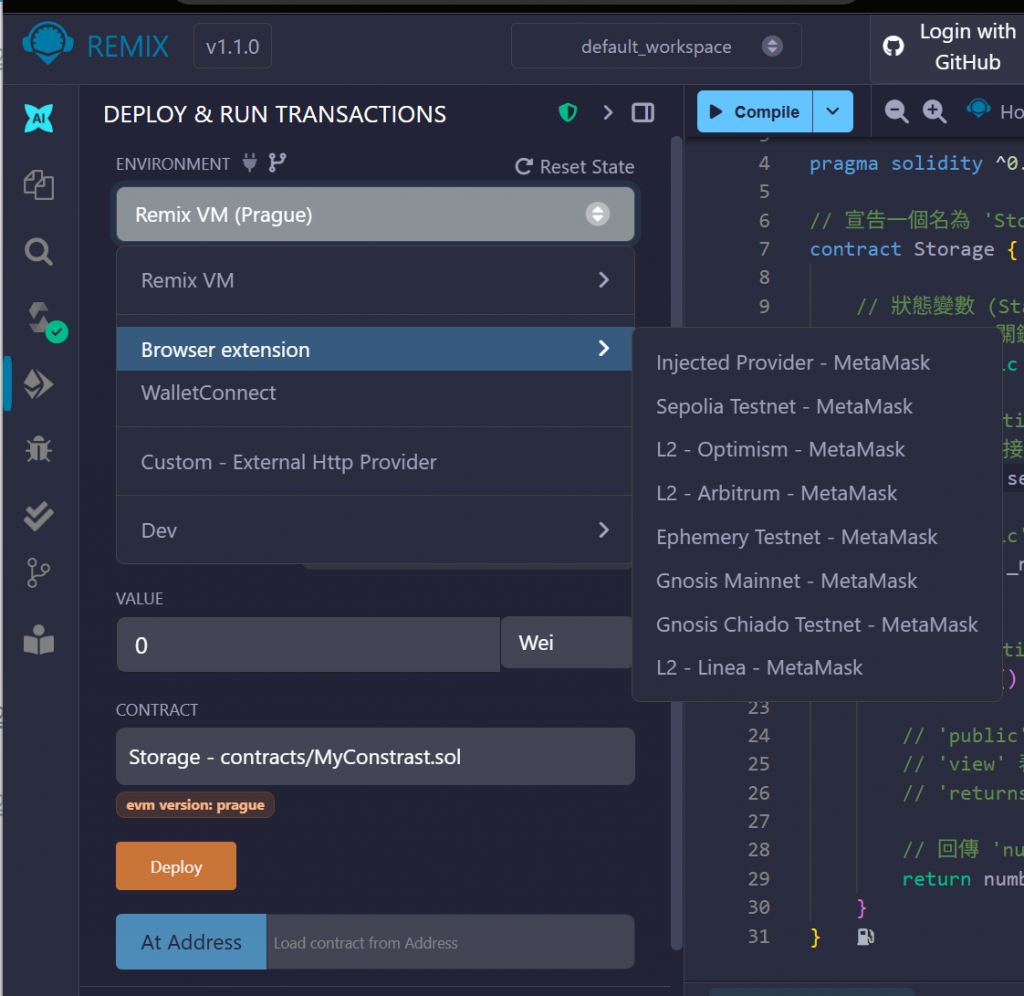Click 'contract Storage' on line 7
1024x996 pixels.
[x=902, y=249]
